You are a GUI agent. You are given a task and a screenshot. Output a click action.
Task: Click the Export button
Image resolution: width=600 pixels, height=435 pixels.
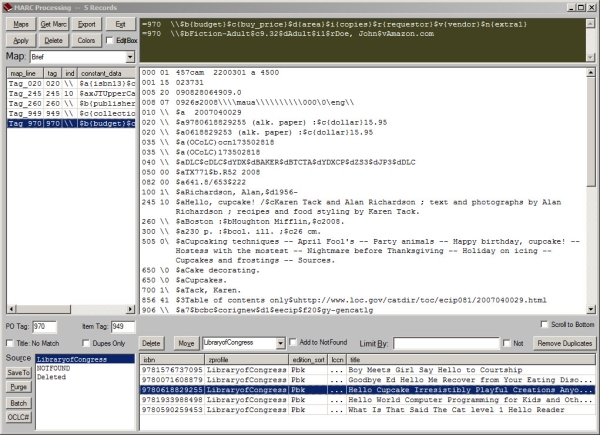86,24
